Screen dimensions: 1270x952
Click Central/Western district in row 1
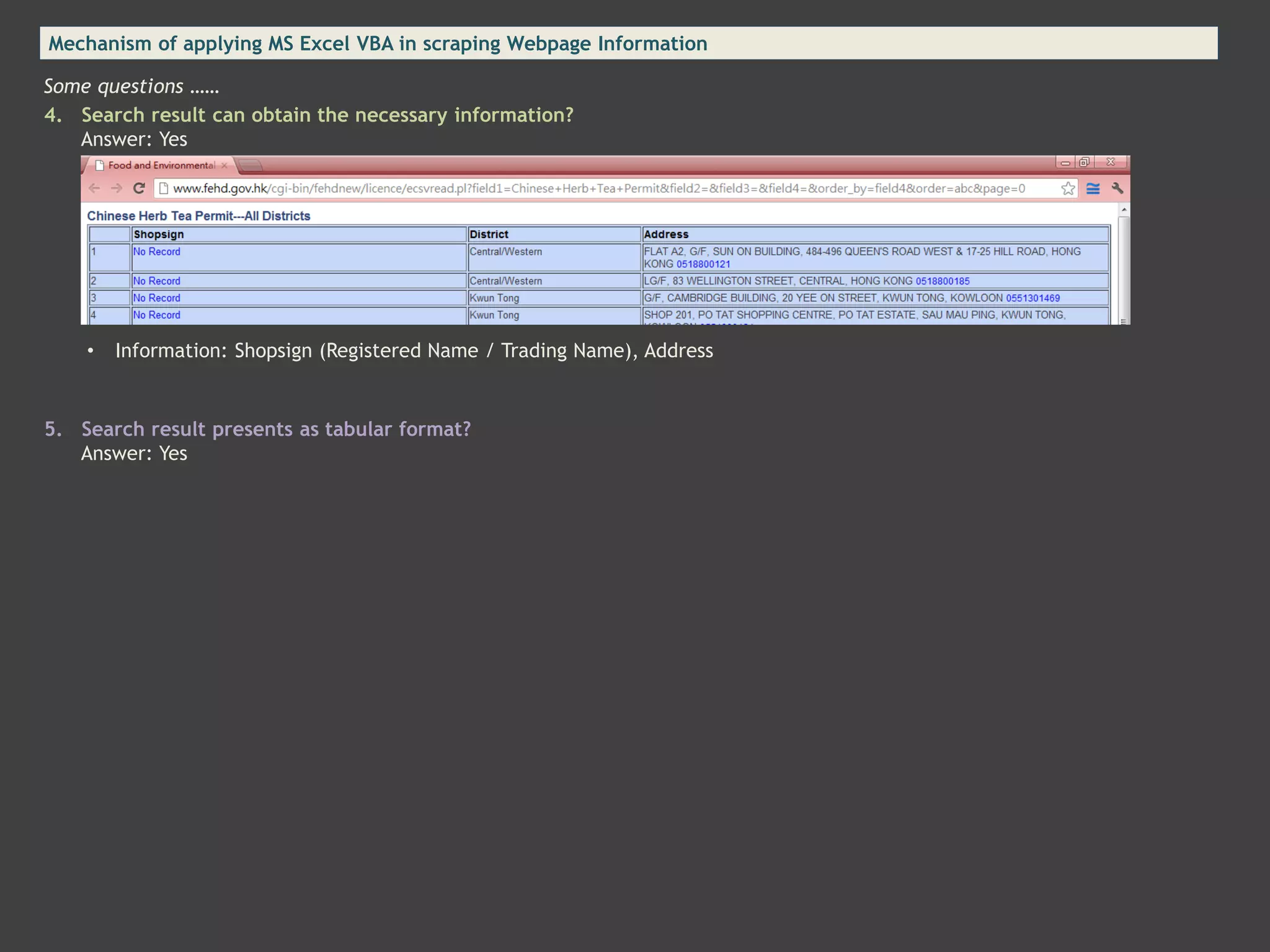pyautogui.click(x=505, y=252)
